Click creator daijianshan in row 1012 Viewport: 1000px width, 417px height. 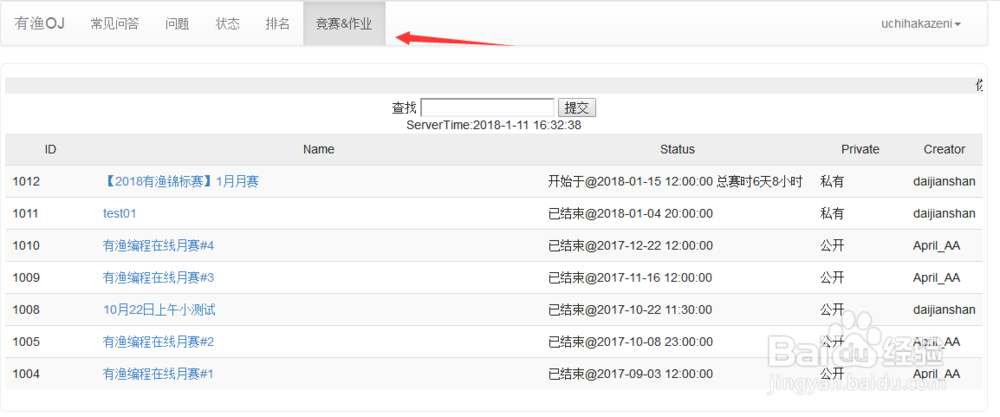944,182
